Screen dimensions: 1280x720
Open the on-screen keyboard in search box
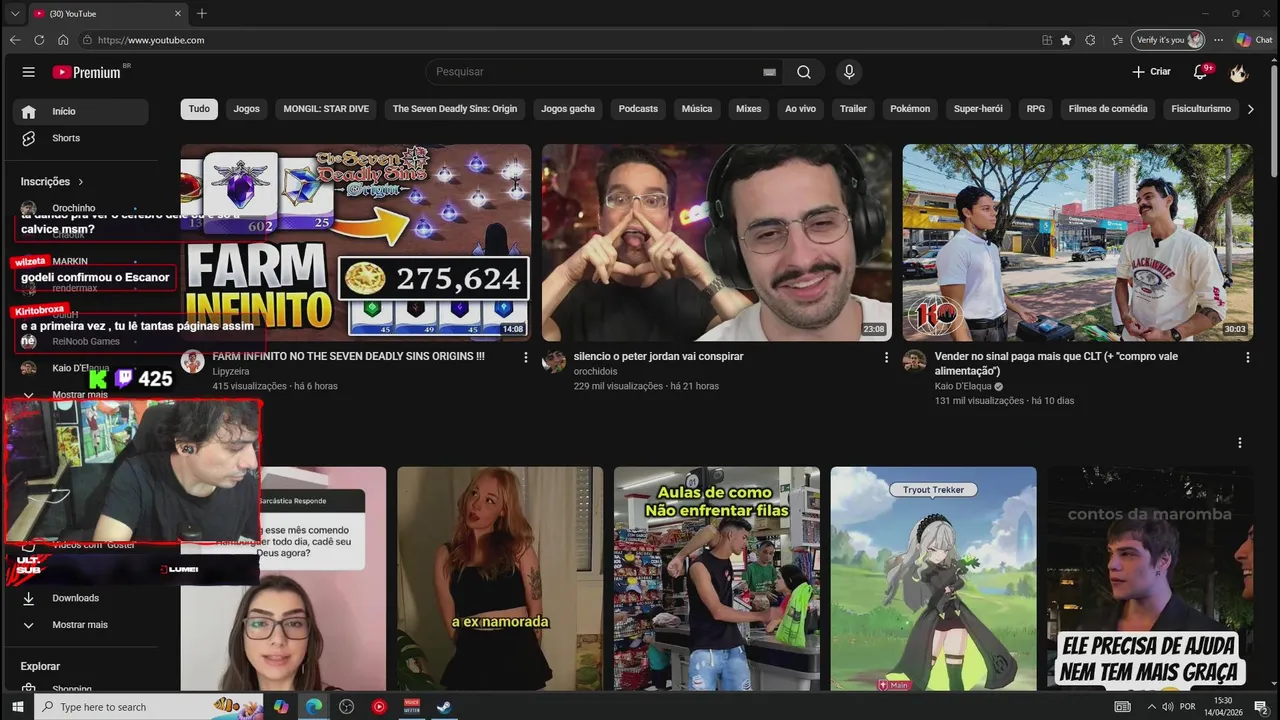pyautogui.click(x=769, y=72)
